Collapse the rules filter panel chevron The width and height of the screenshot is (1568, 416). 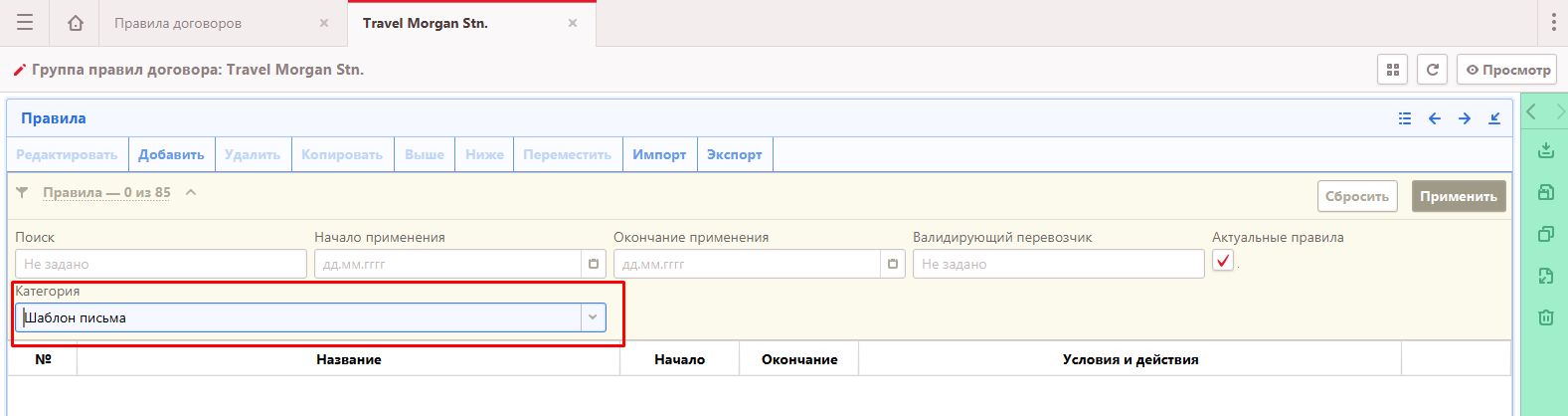tap(191, 192)
